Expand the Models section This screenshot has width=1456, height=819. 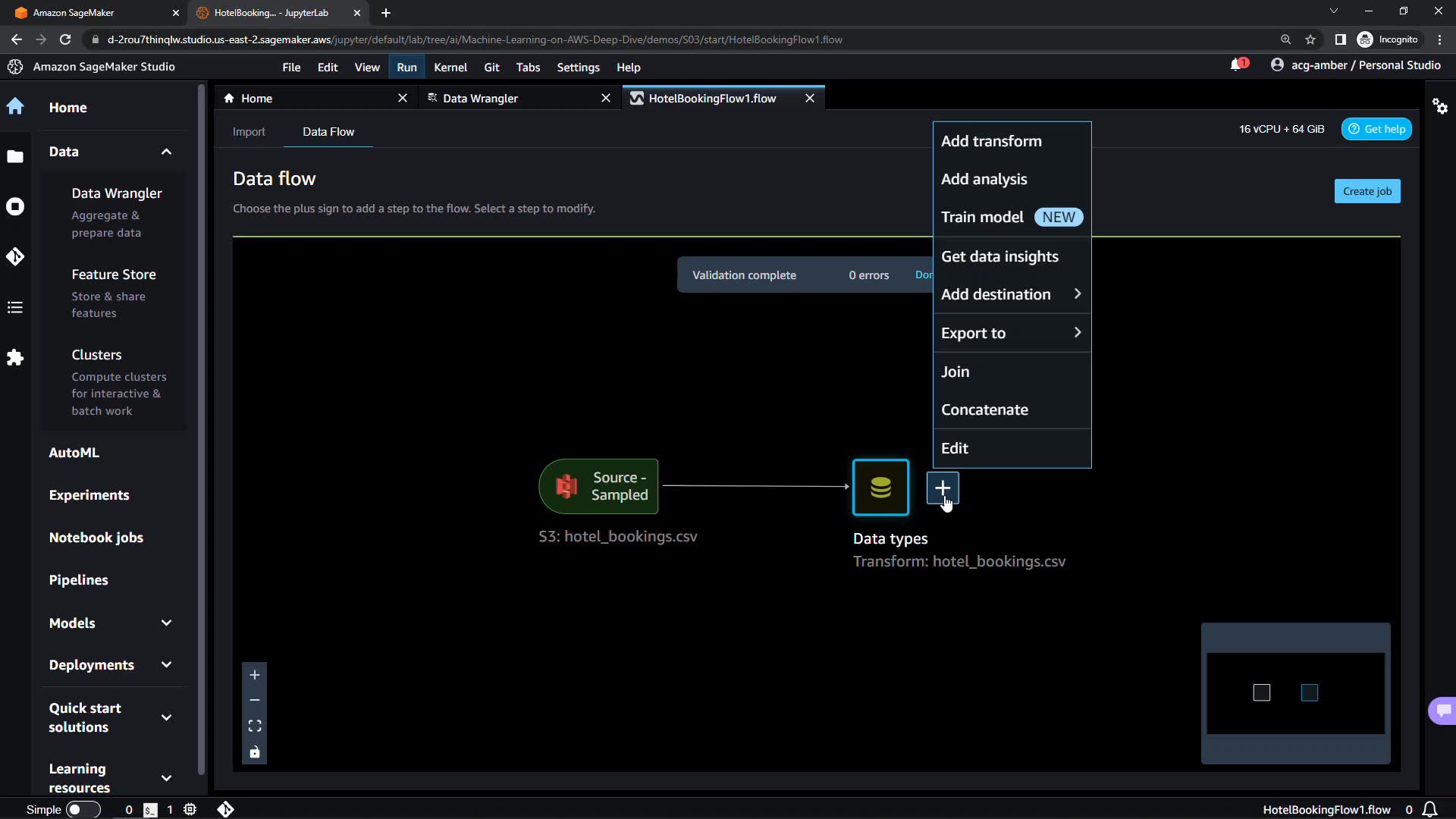coord(166,623)
